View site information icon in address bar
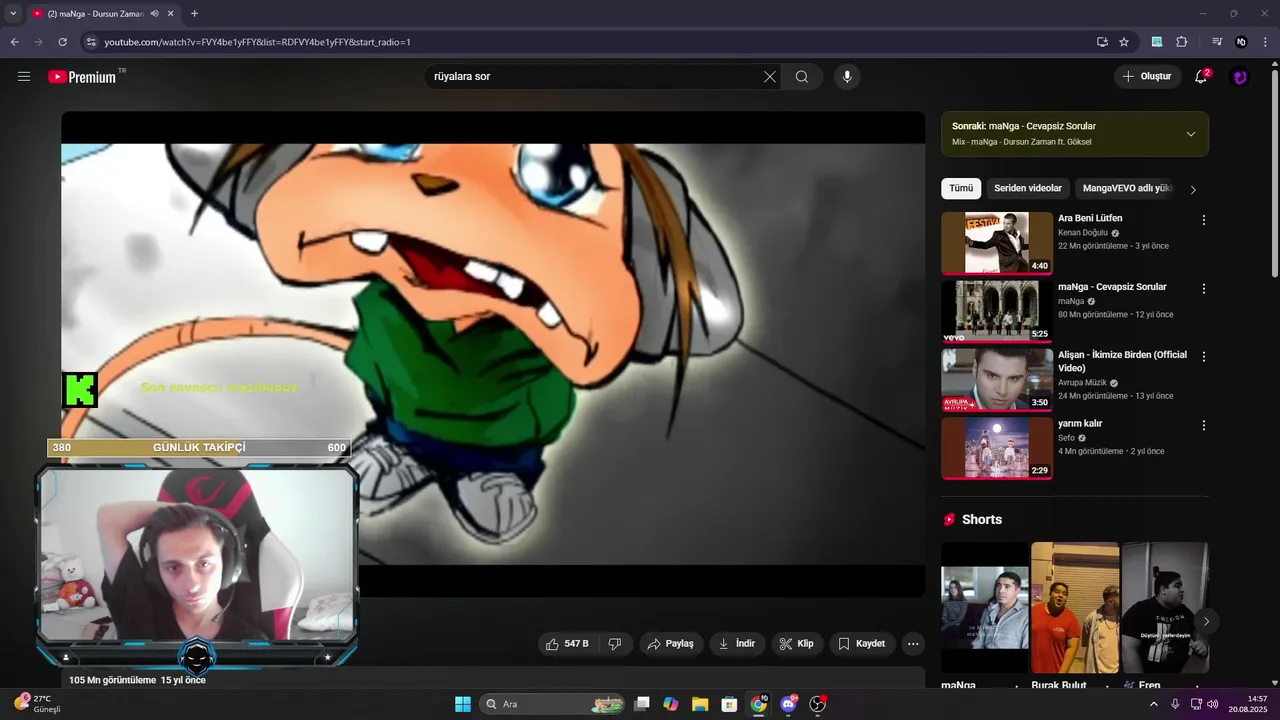Screen dimensions: 1280x720 coord(91,42)
